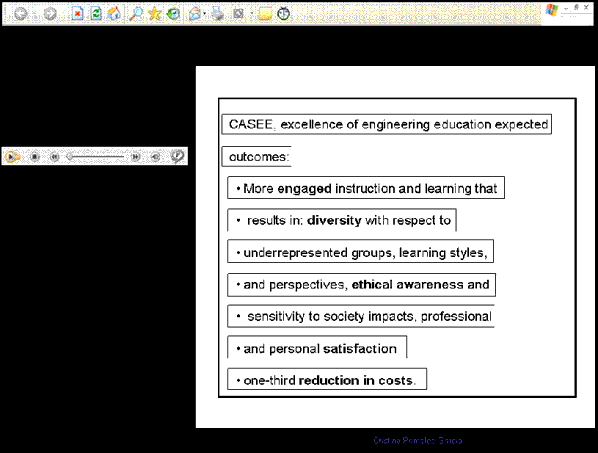Stop media playback with the Stop button
Image resolution: width=598 pixels, height=453 pixels.
[35, 156]
